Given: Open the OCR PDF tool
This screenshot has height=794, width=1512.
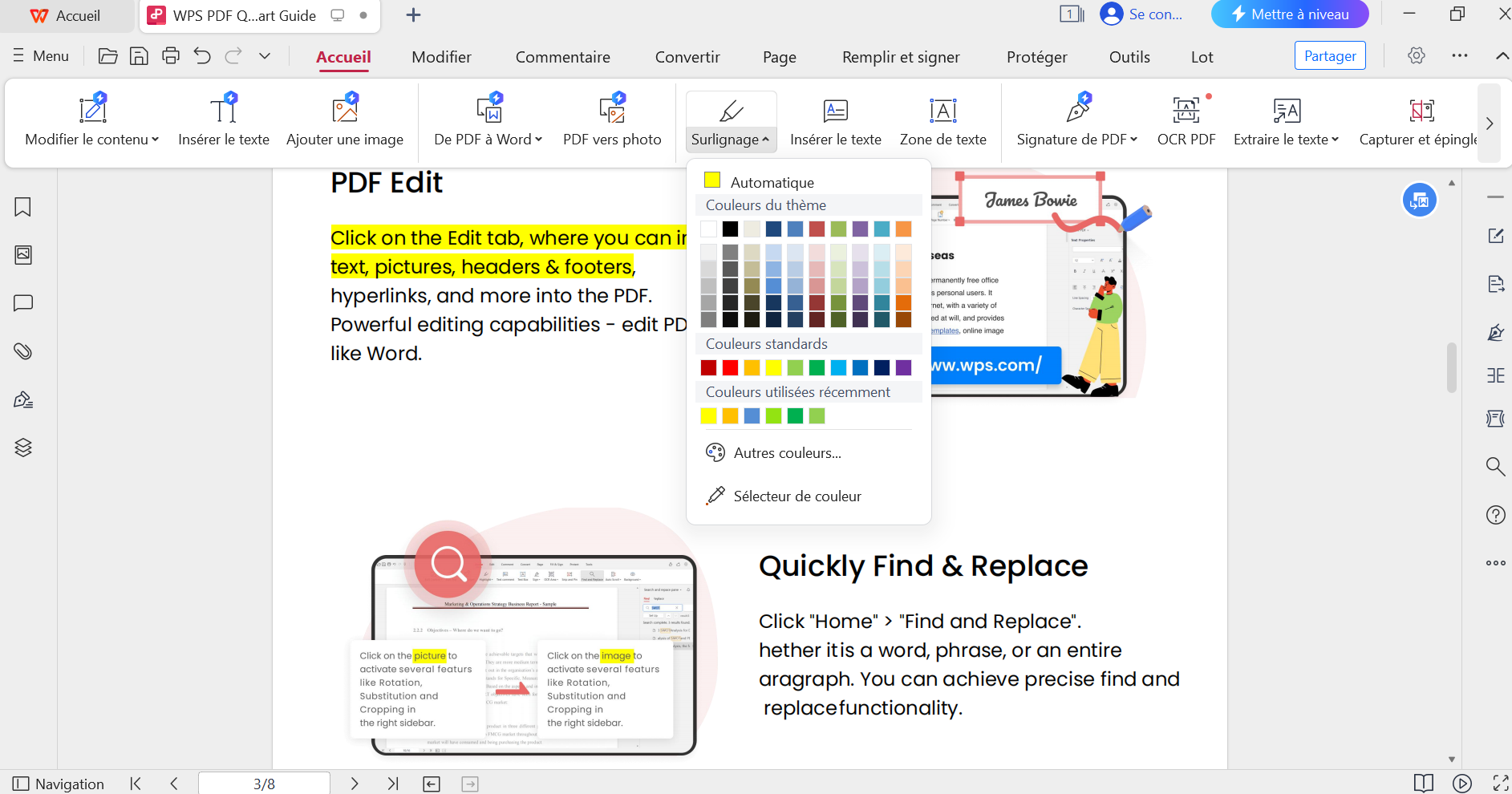Looking at the screenshot, I should [1186, 121].
